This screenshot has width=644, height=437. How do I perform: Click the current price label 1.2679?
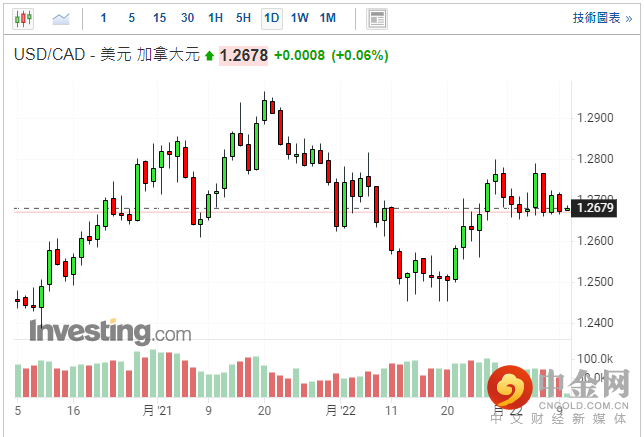(x=597, y=209)
